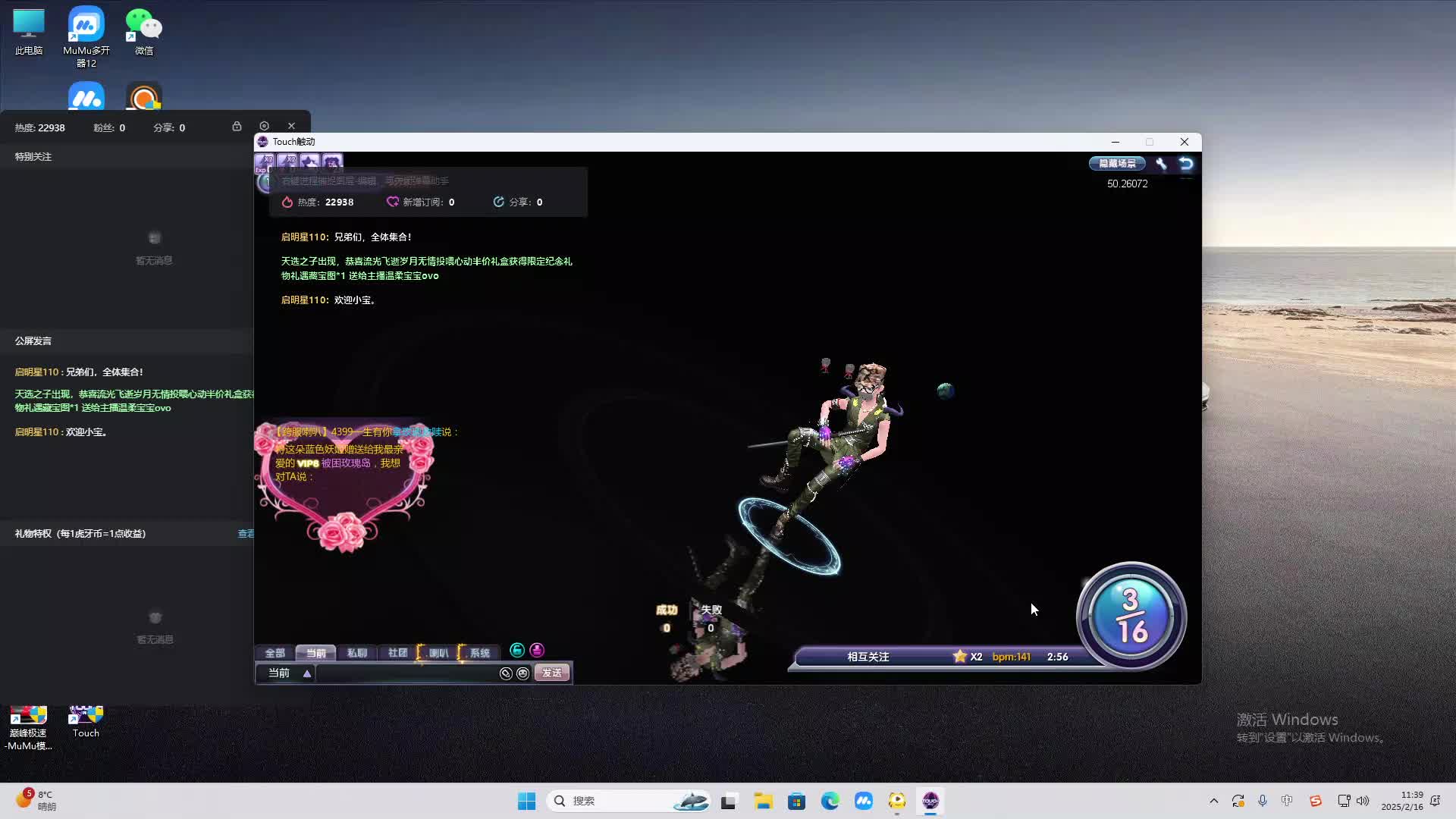This screenshot has height=819, width=1456.
Task: Click the 社团 chat tab button
Action: coord(397,653)
